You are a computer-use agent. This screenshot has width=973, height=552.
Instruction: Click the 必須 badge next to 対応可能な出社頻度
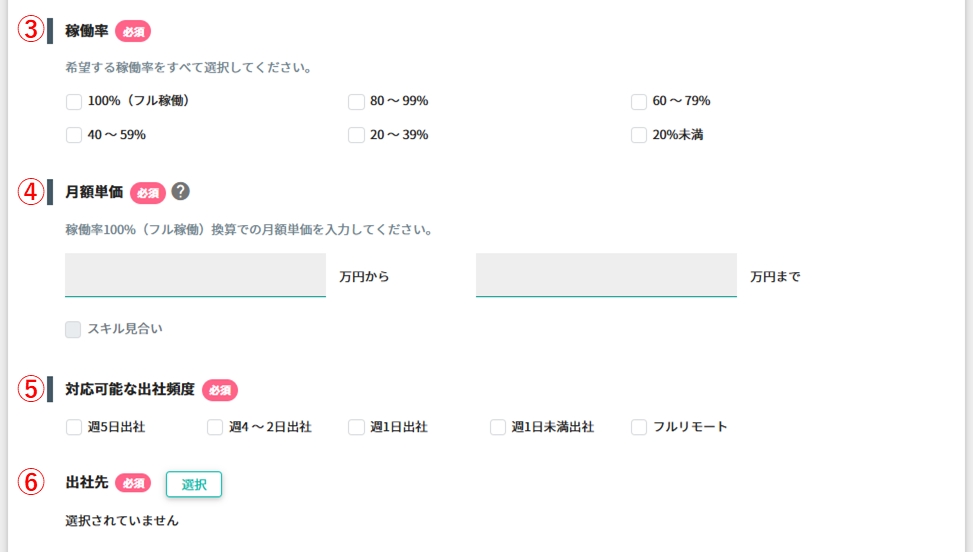[220, 390]
